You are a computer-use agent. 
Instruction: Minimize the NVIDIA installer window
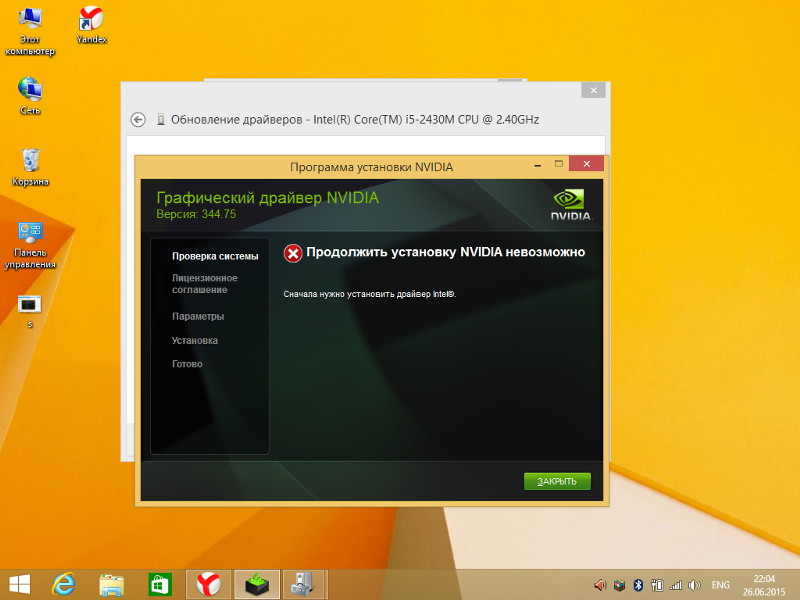coord(537,165)
